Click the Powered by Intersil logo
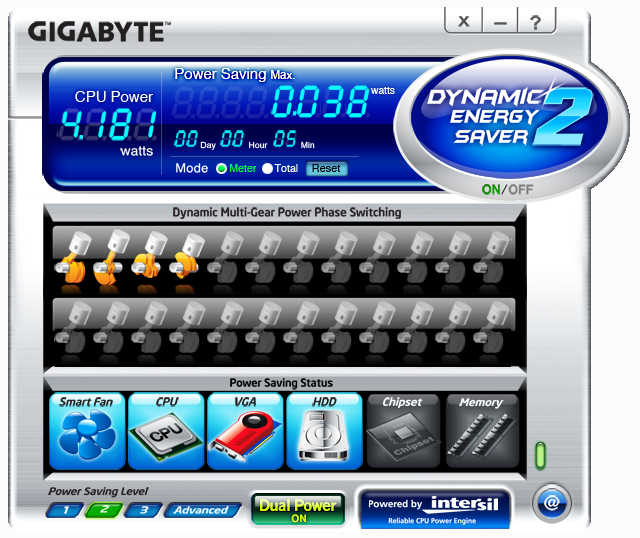Image resolution: width=640 pixels, height=538 pixels. [x=434, y=509]
